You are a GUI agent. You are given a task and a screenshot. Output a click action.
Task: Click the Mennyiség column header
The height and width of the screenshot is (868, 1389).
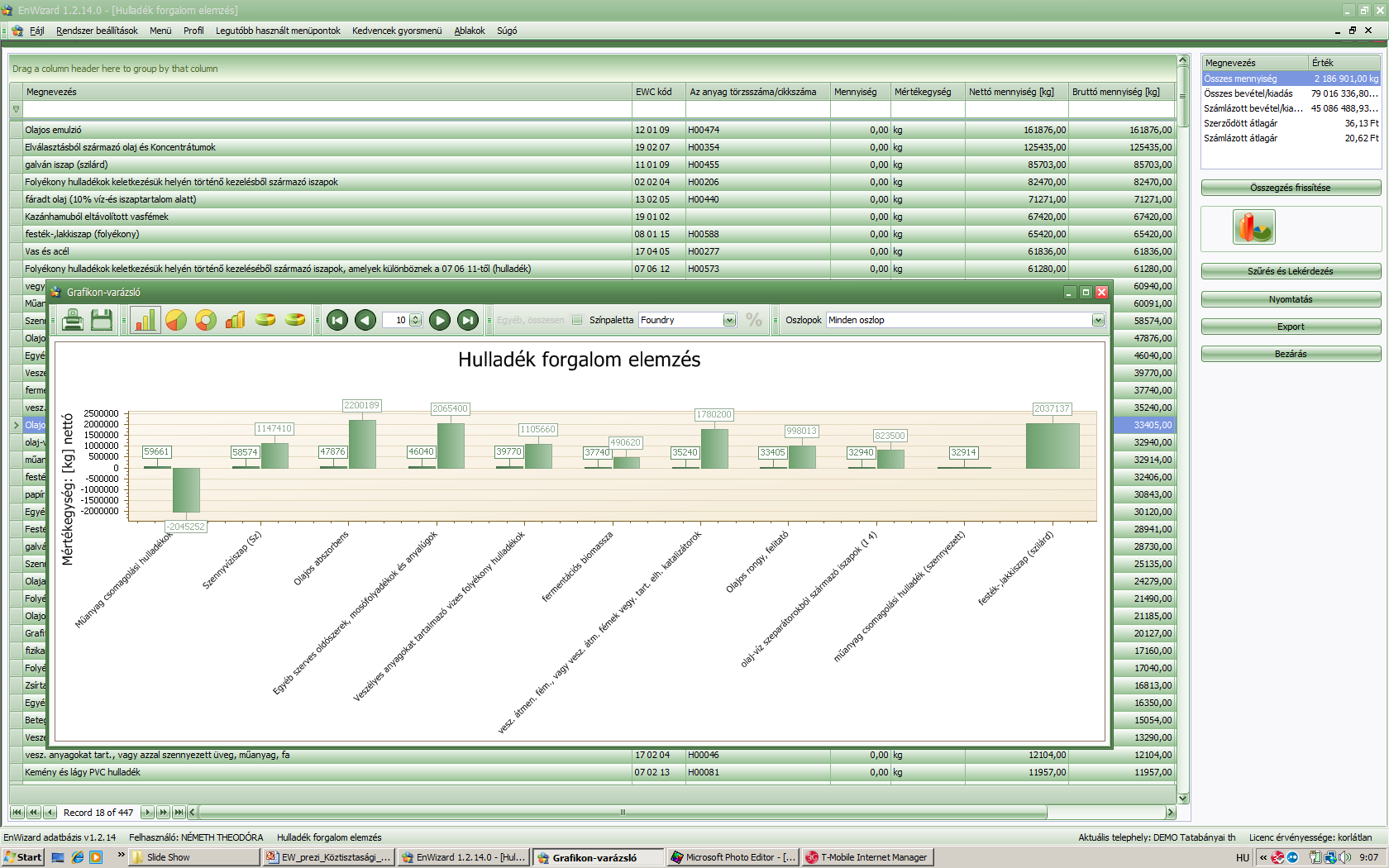[x=860, y=92]
